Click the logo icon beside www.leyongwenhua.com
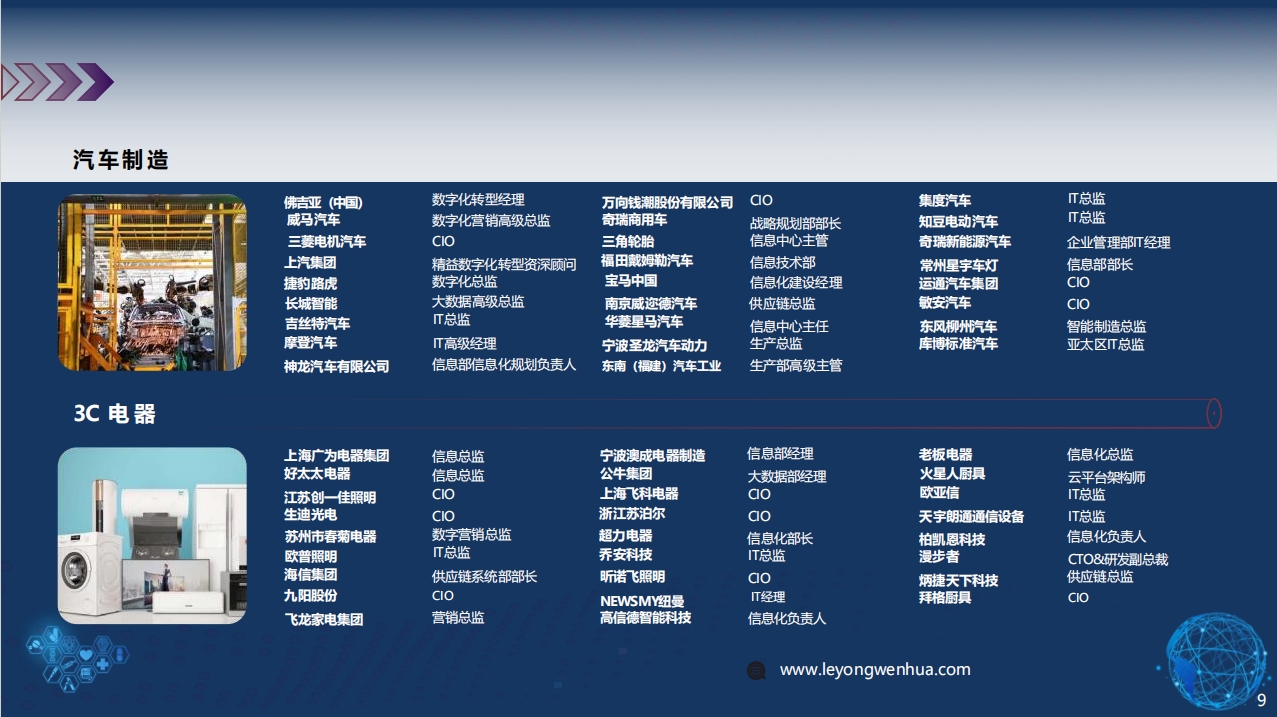Viewport: 1277px width, 717px height. (757, 671)
